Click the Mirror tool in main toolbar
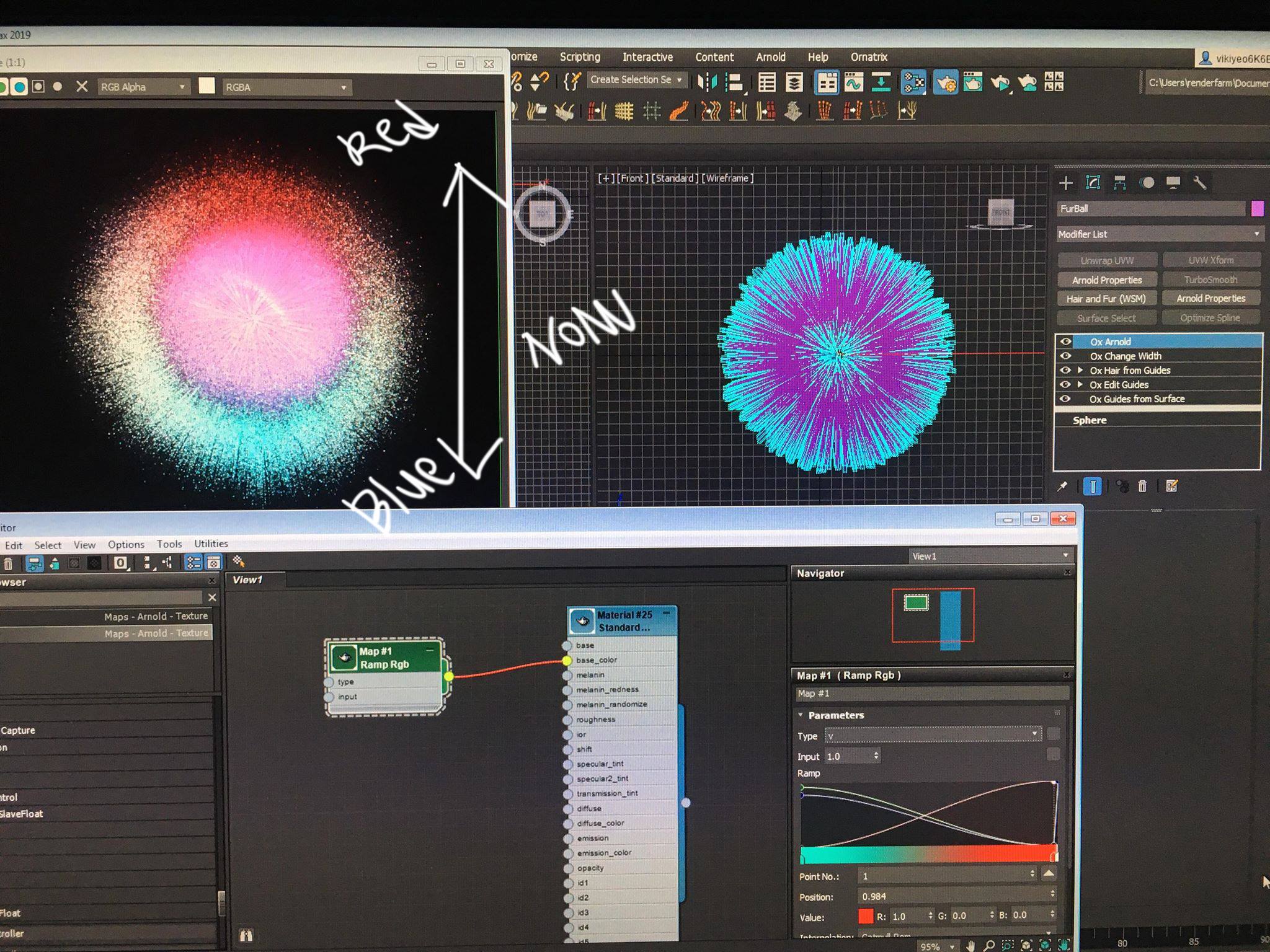1270x952 pixels. tap(706, 82)
